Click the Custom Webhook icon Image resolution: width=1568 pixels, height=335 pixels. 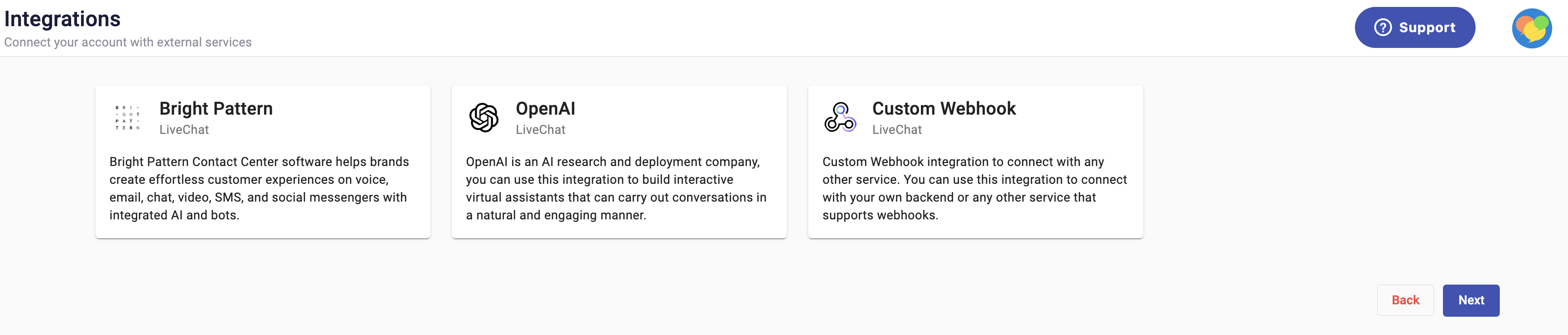(840, 117)
